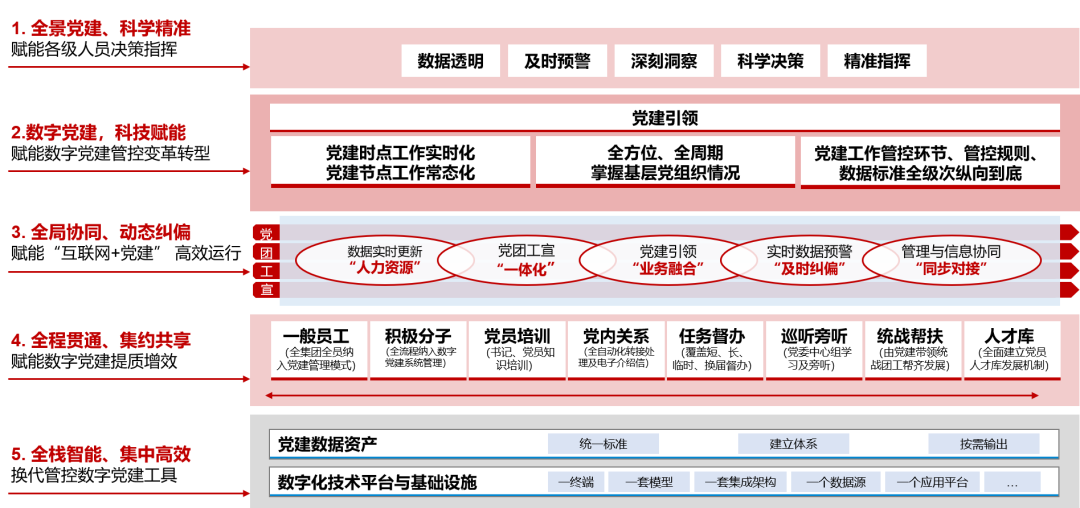Select the 业务融合 oval

coord(667,260)
